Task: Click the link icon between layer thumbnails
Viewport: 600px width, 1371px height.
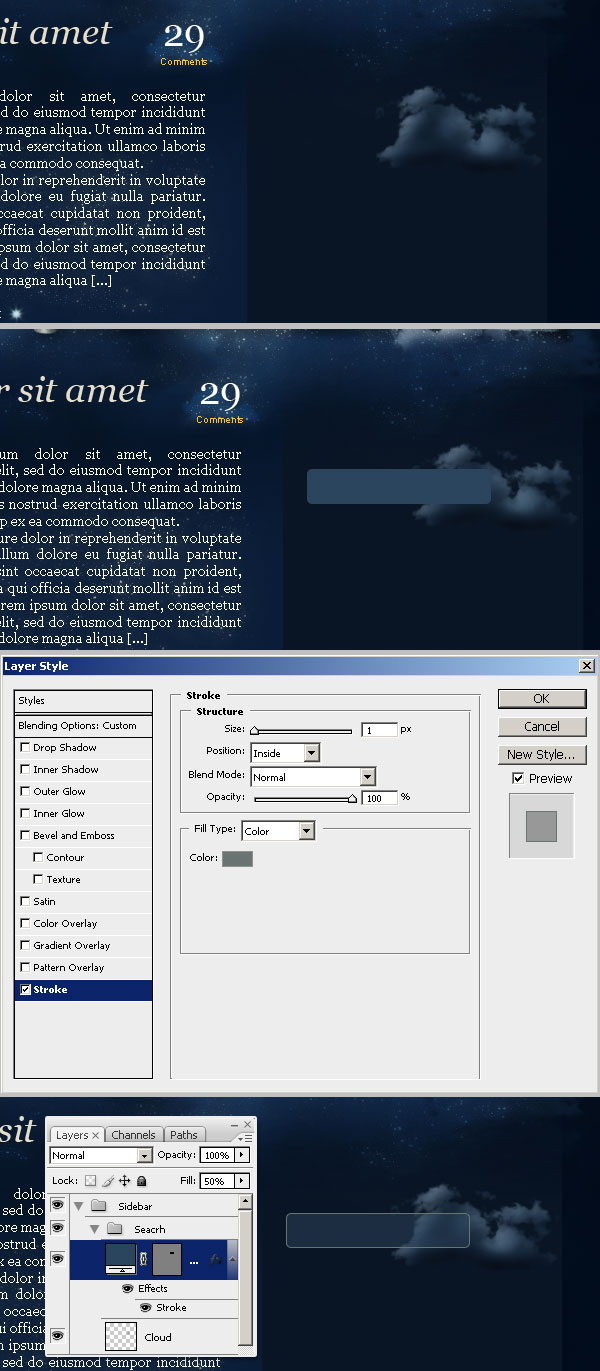Action: pyautogui.click(x=144, y=1259)
